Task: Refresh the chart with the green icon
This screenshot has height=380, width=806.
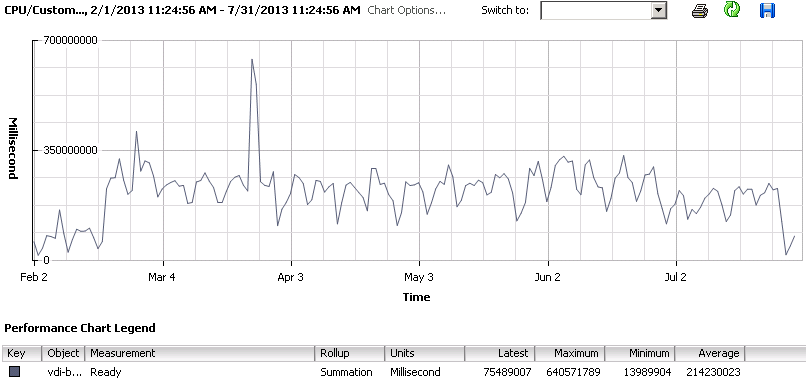Action: pyautogui.click(x=732, y=10)
